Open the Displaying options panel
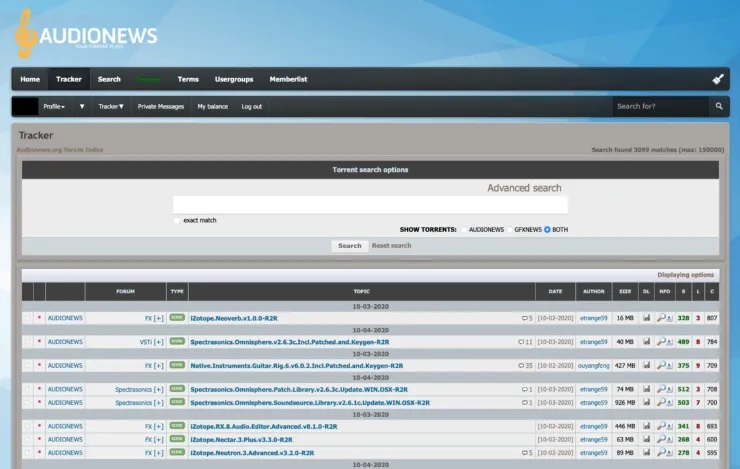 click(x=685, y=275)
